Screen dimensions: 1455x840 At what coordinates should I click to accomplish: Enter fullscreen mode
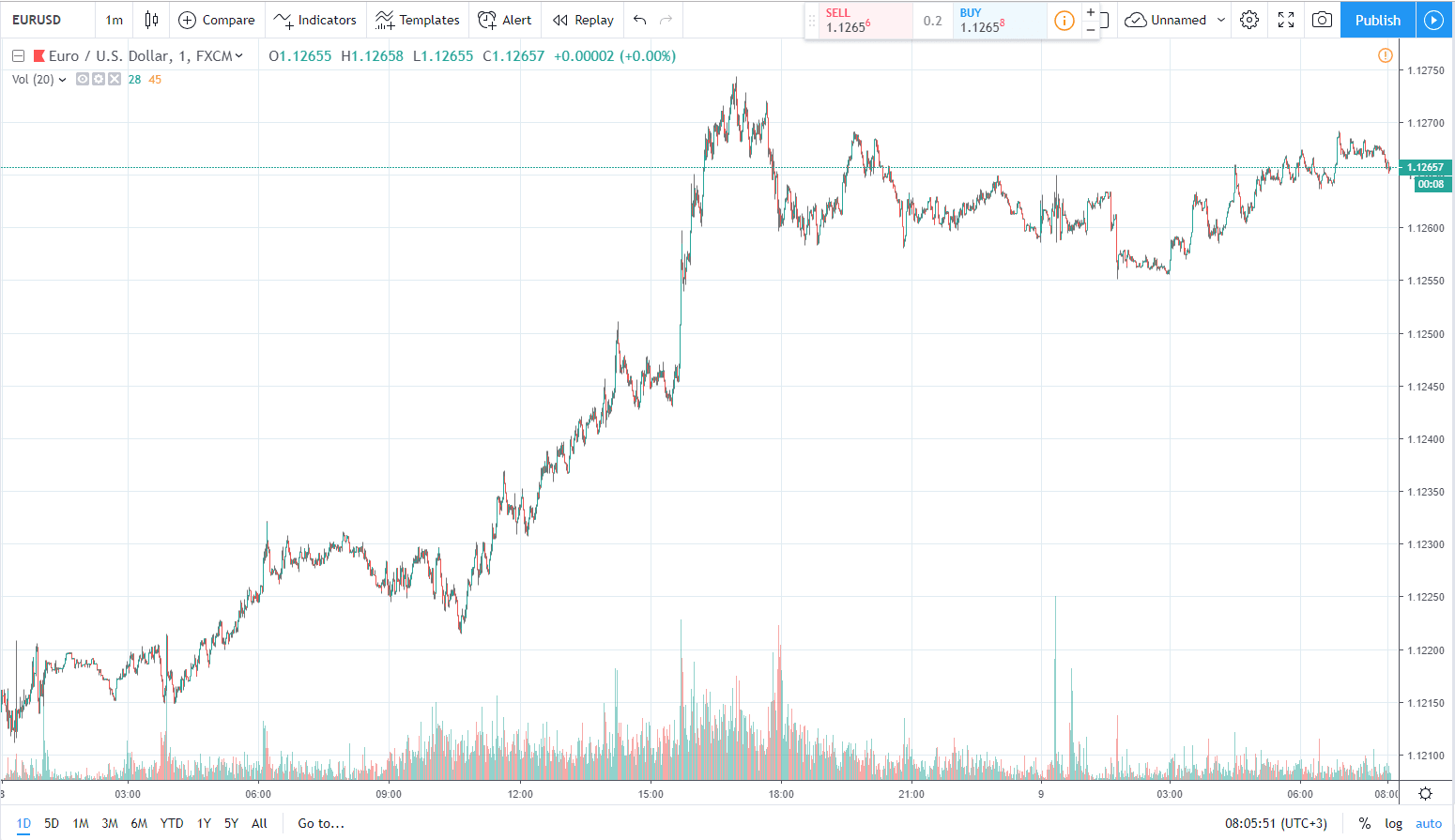click(x=1286, y=20)
